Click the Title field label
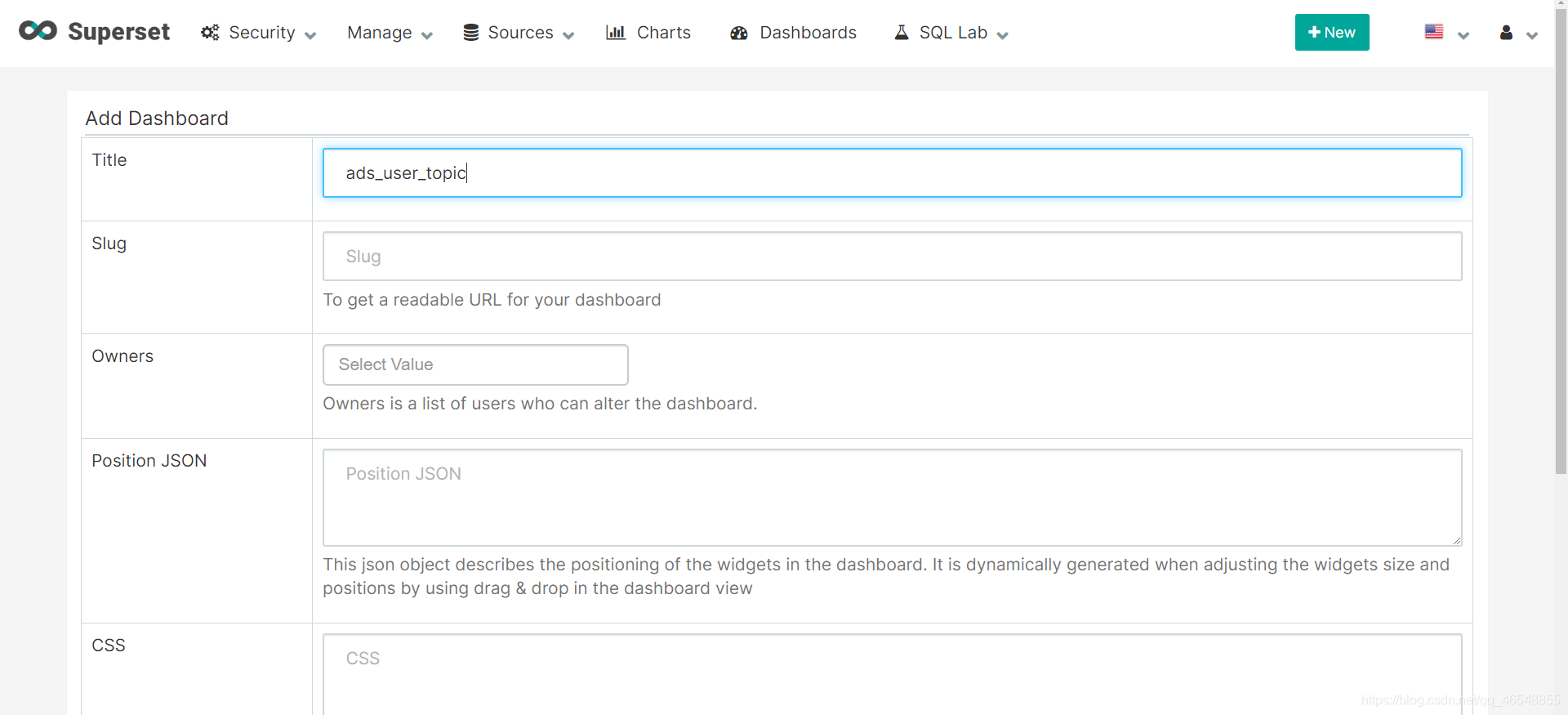The height and width of the screenshot is (715, 1568). 109,160
